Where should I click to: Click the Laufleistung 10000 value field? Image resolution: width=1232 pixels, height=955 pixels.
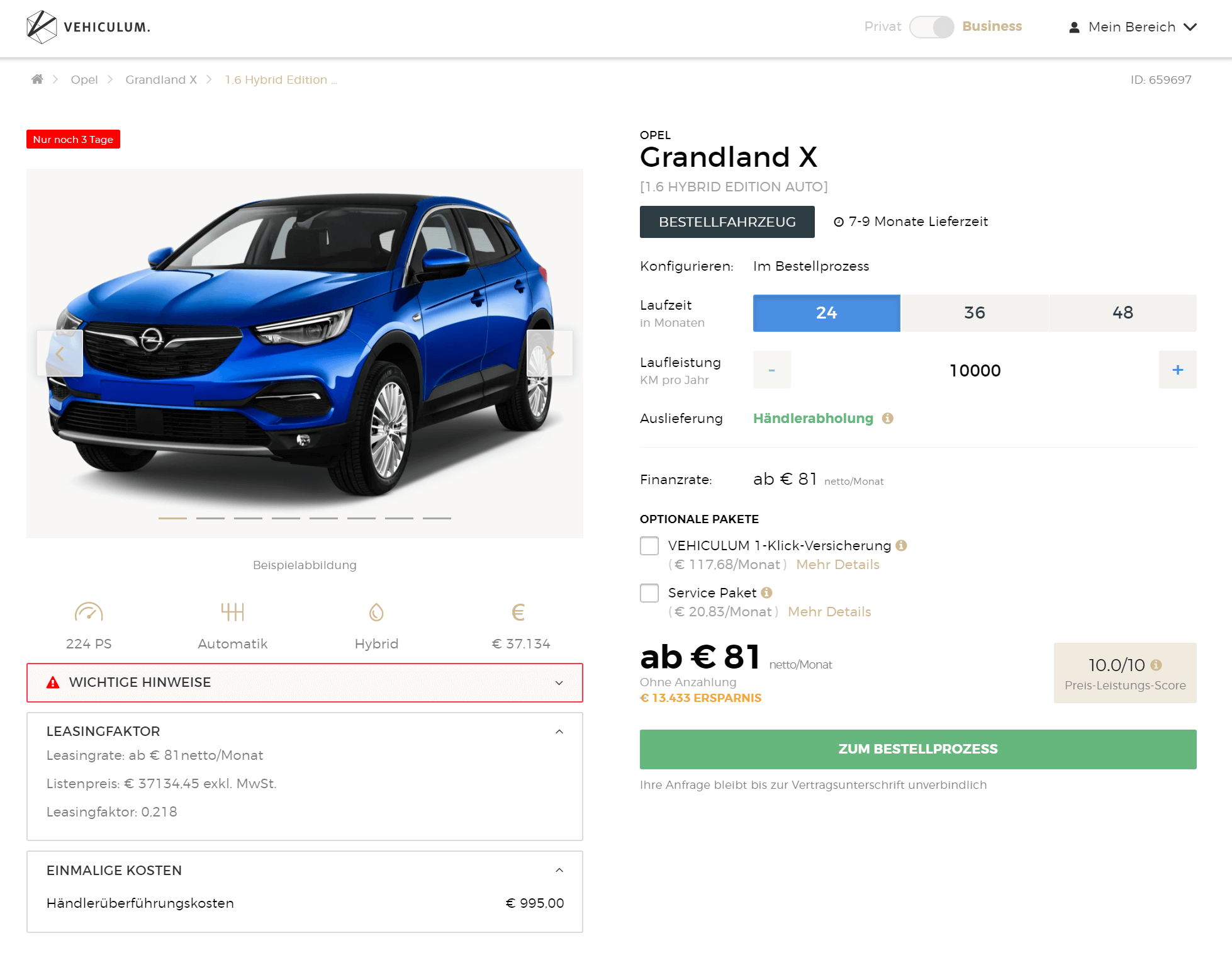pyautogui.click(x=975, y=370)
